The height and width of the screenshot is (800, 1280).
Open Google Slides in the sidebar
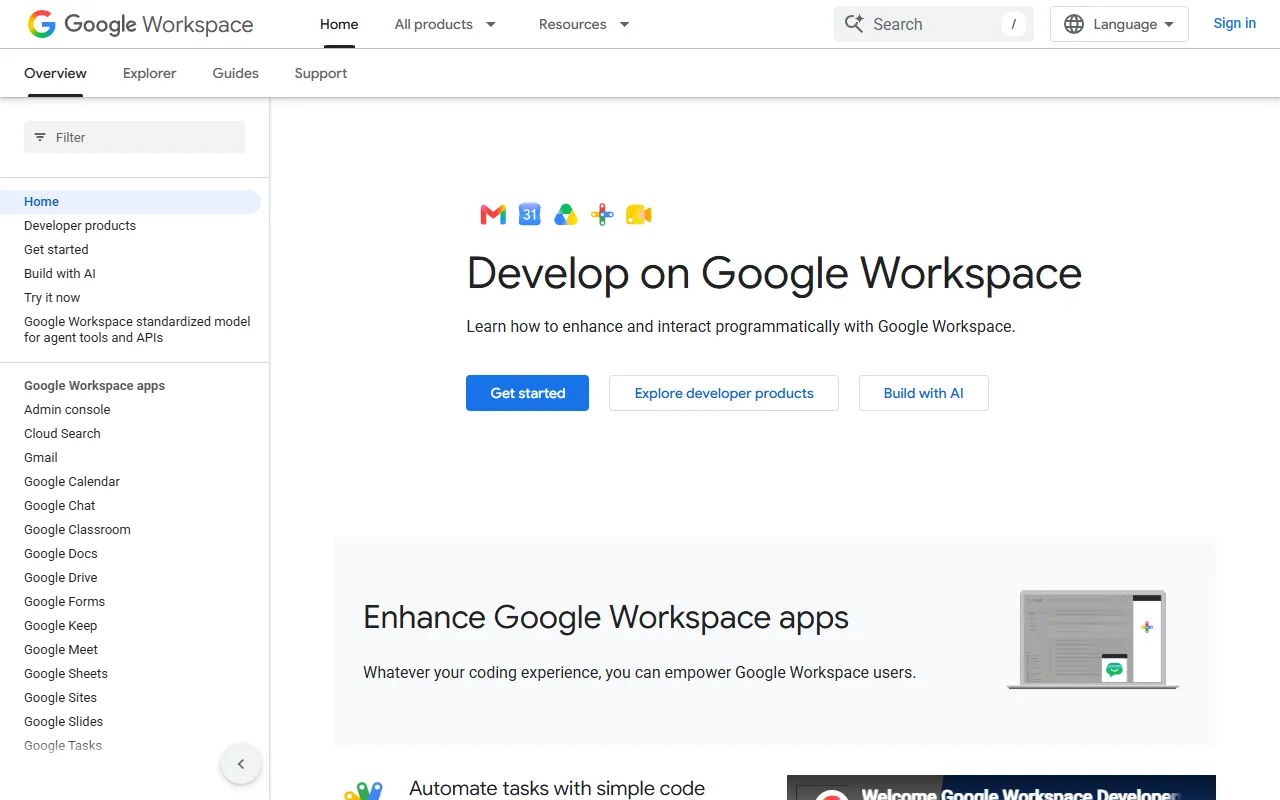point(64,722)
